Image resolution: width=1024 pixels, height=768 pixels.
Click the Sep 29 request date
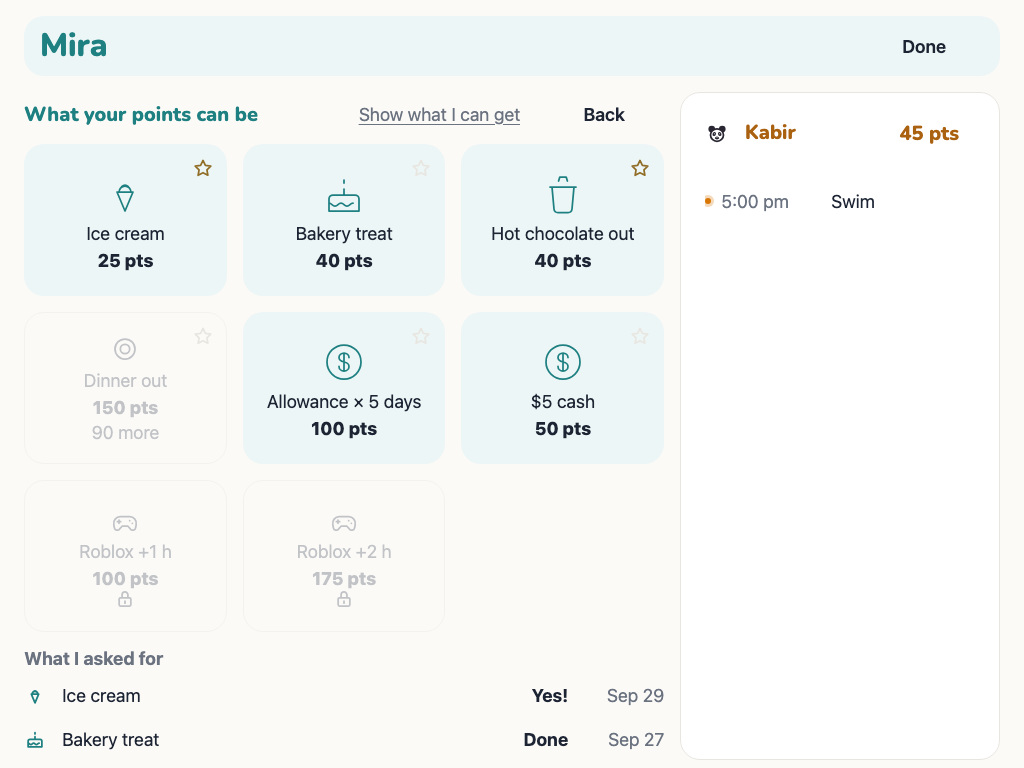635,696
